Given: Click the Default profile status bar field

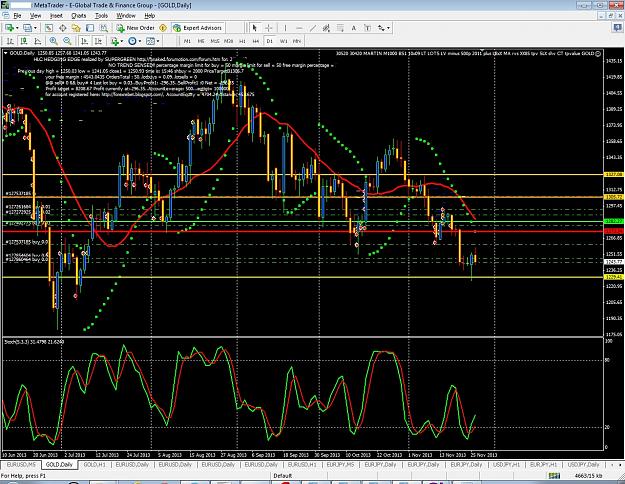Looking at the screenshot, I should tap(283, 476).
